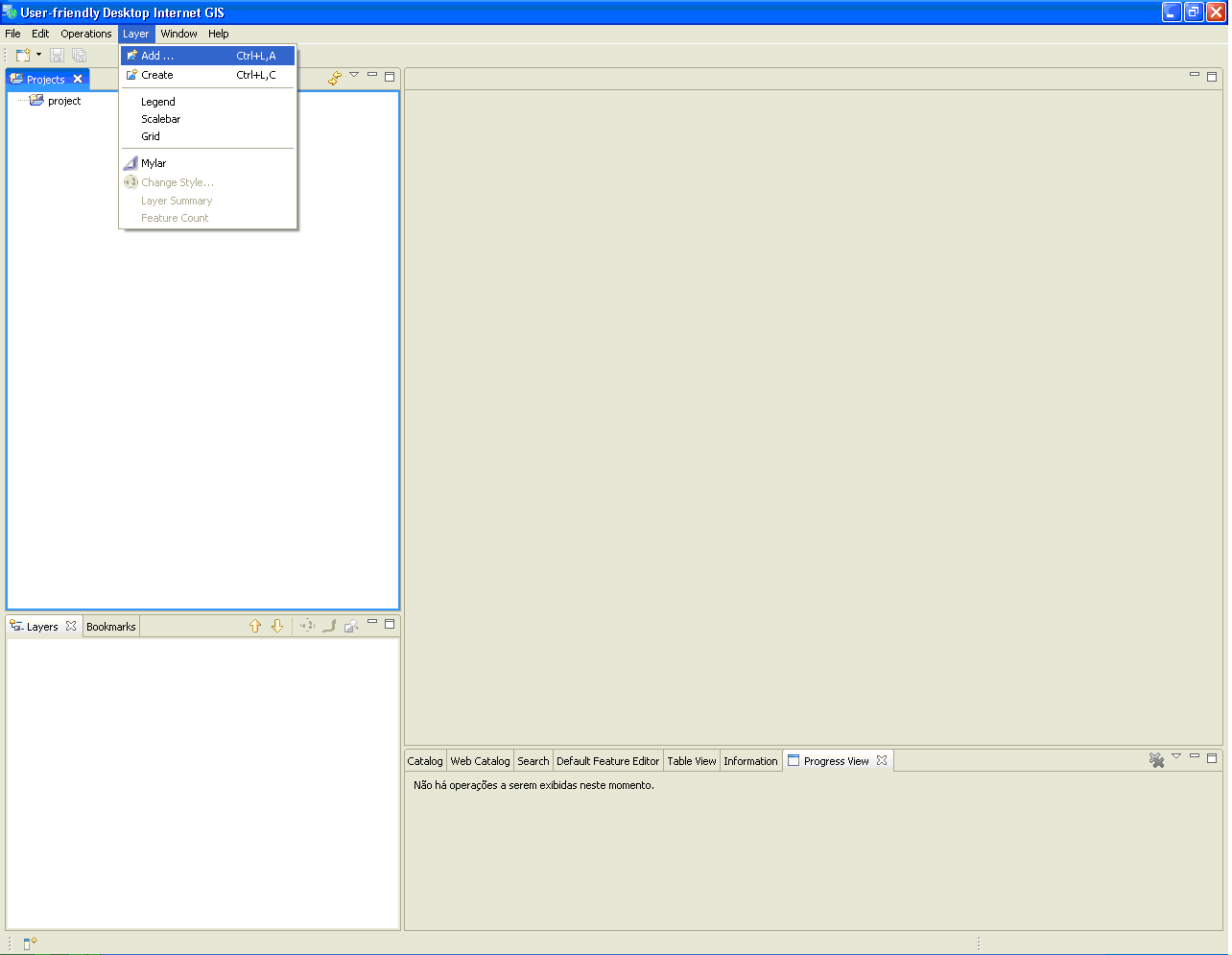Image resolution: width=1232 pixels, height=955 pixels.
Task: Click the Save disk toolbar icon
Action: pyautogui.click(x=57, y=56)
